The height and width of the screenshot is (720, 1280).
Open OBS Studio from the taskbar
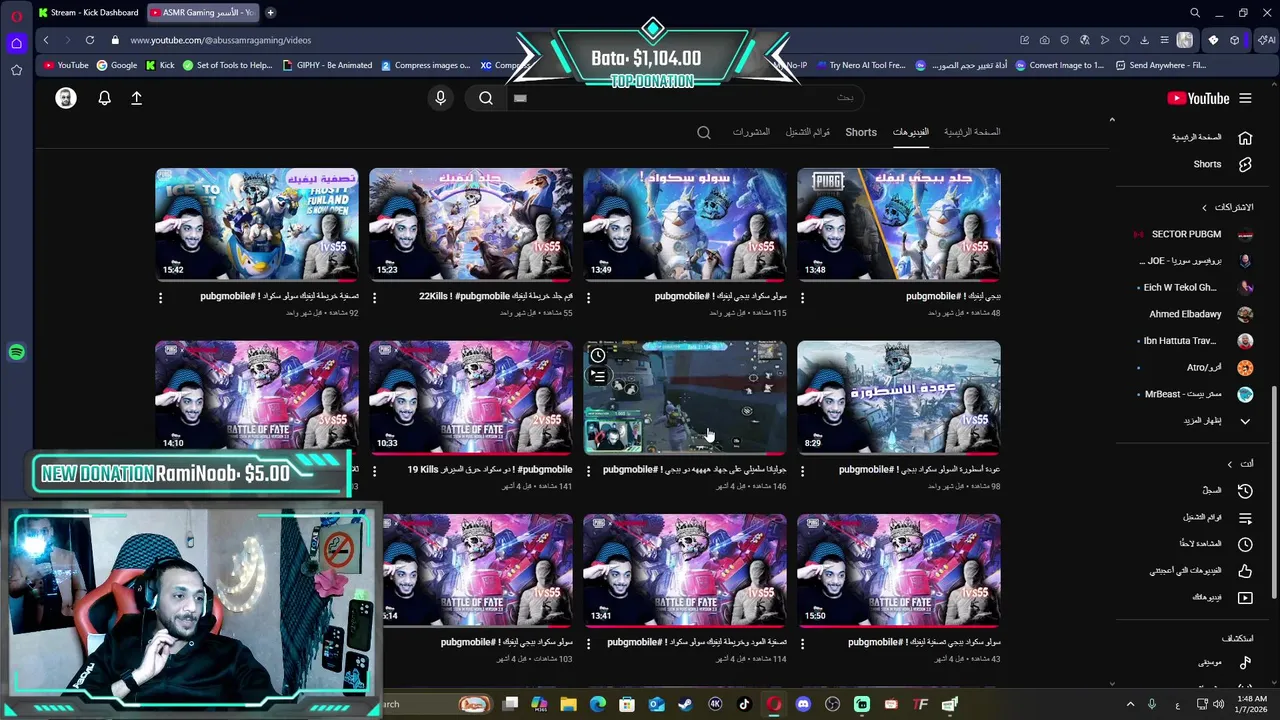pyautogui.click(x=832, y=704)
